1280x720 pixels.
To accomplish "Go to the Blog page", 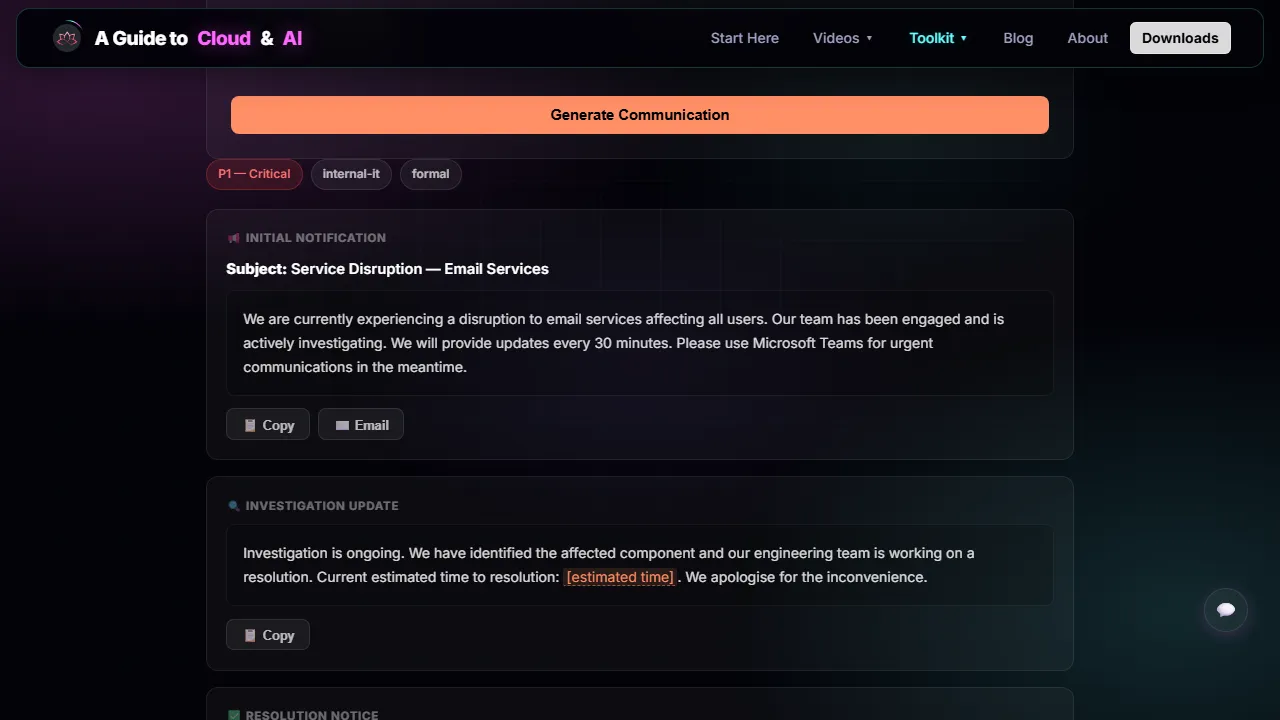I will point(1018,38).
